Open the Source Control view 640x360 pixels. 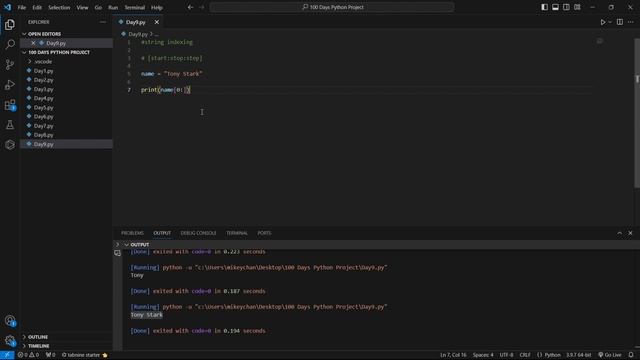pyautogui.click(x=10, y=64)
